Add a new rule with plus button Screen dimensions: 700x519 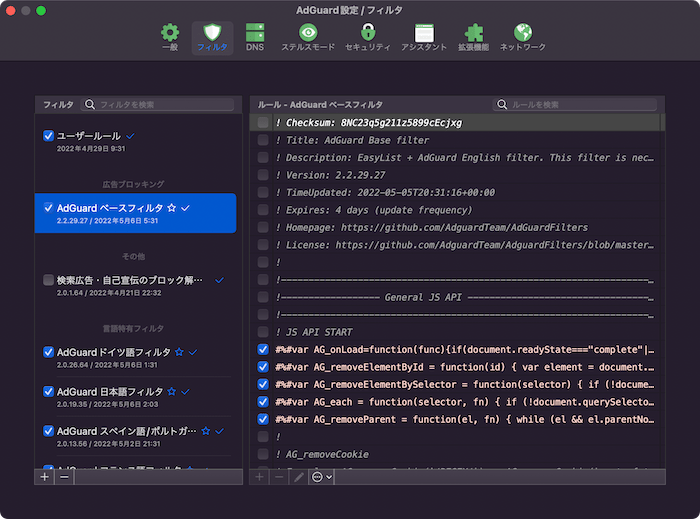pos(259,477)
